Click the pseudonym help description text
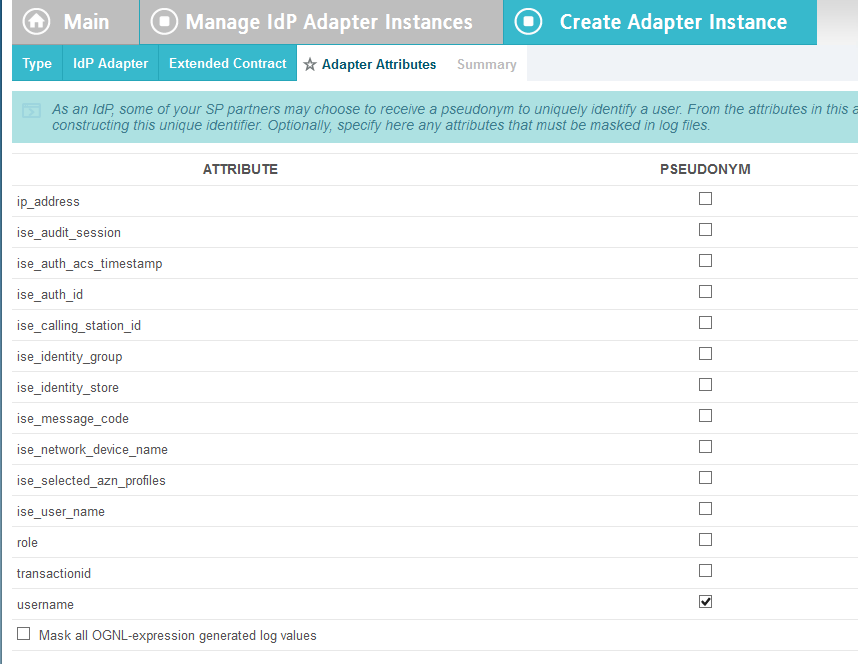Viewport: 858px width, 664px height. pos(455,117)
